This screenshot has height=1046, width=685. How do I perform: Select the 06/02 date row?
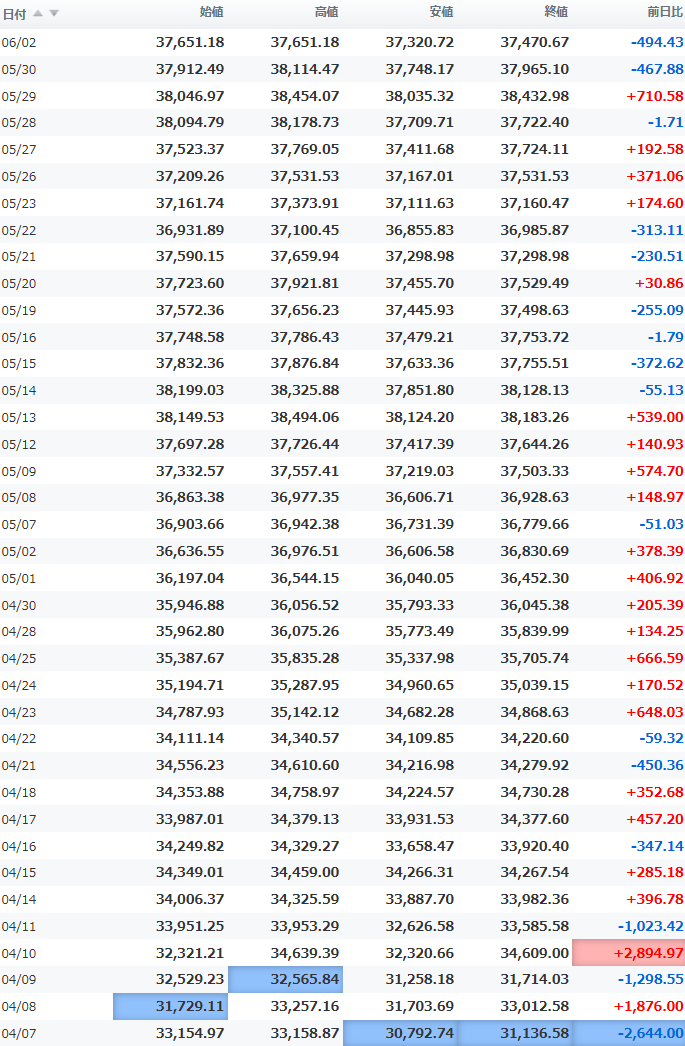pos(342,42)
